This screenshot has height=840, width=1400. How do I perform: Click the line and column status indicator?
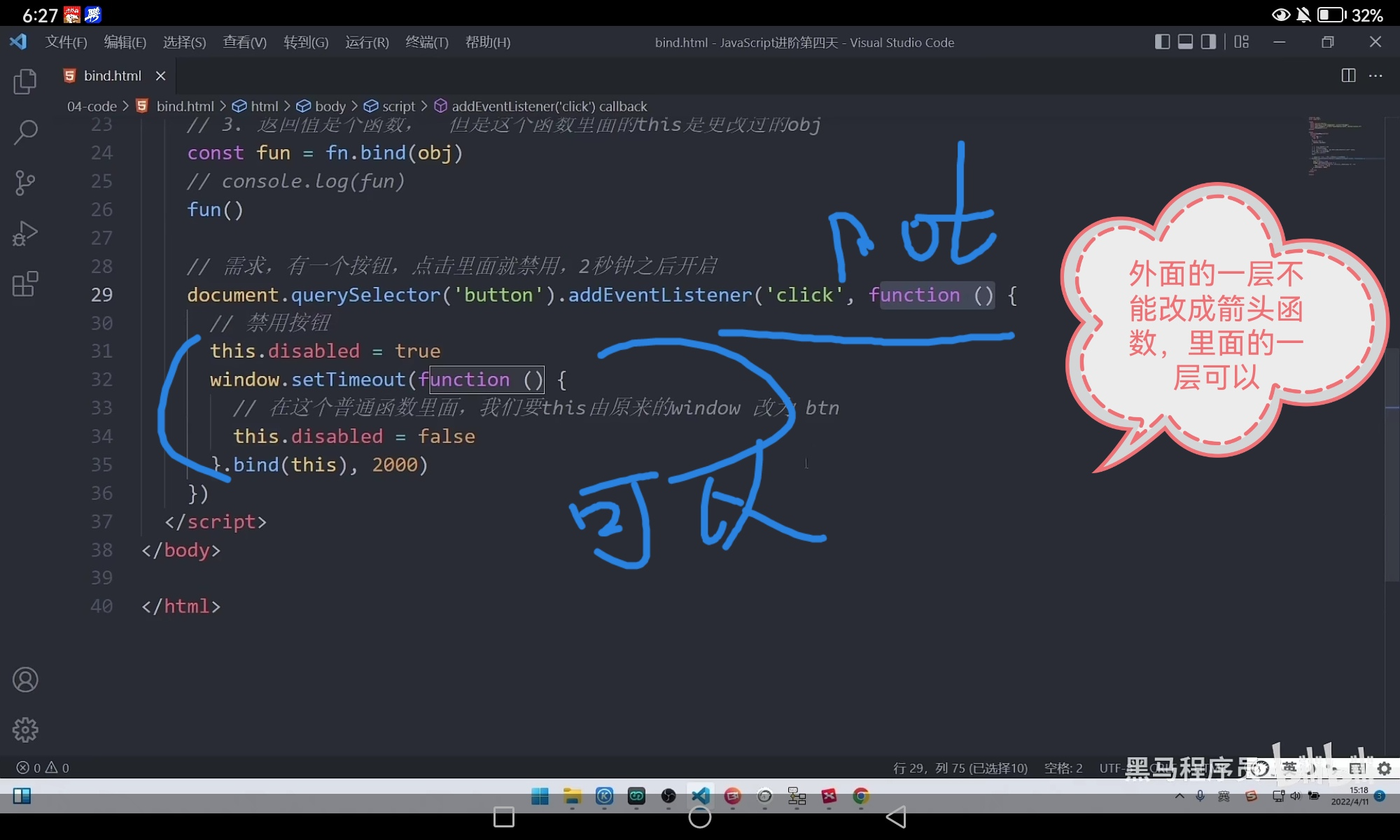click(x=960, y=768)
